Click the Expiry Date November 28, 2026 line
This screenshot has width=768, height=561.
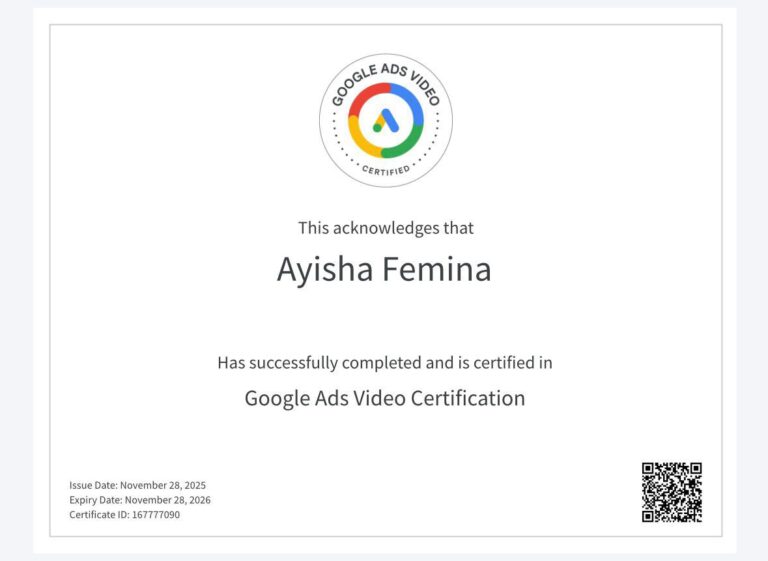coord(140,500)
